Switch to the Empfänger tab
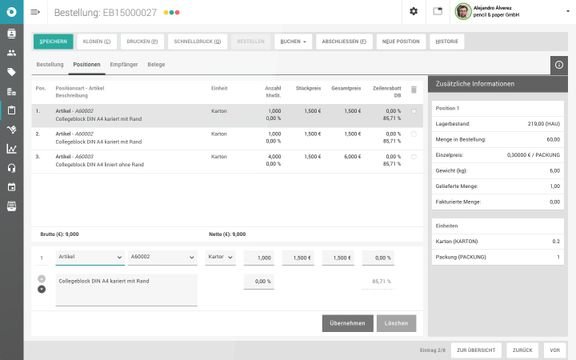The image size is (576, 360). 124,65
